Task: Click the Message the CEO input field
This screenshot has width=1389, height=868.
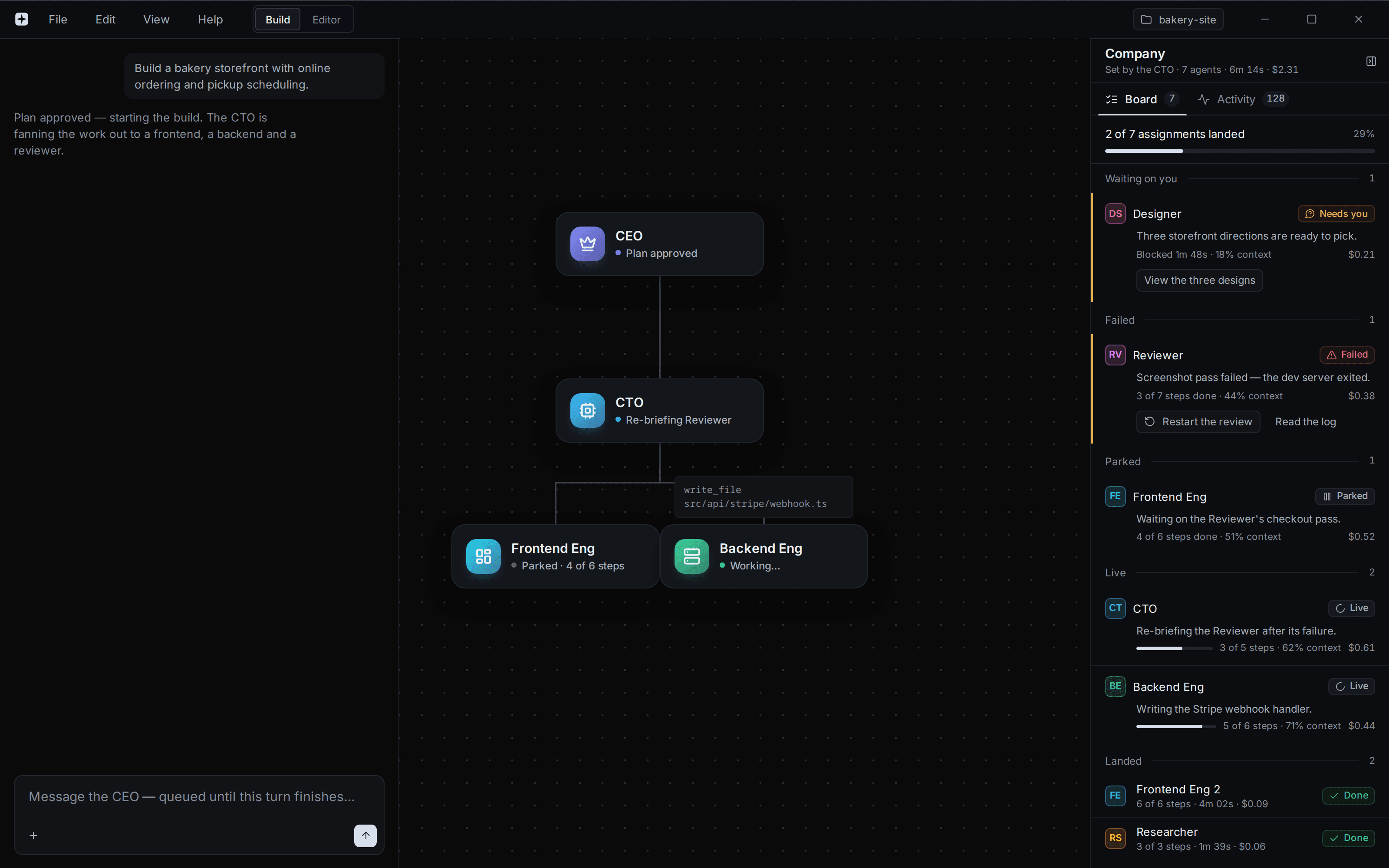Action: 199,797
